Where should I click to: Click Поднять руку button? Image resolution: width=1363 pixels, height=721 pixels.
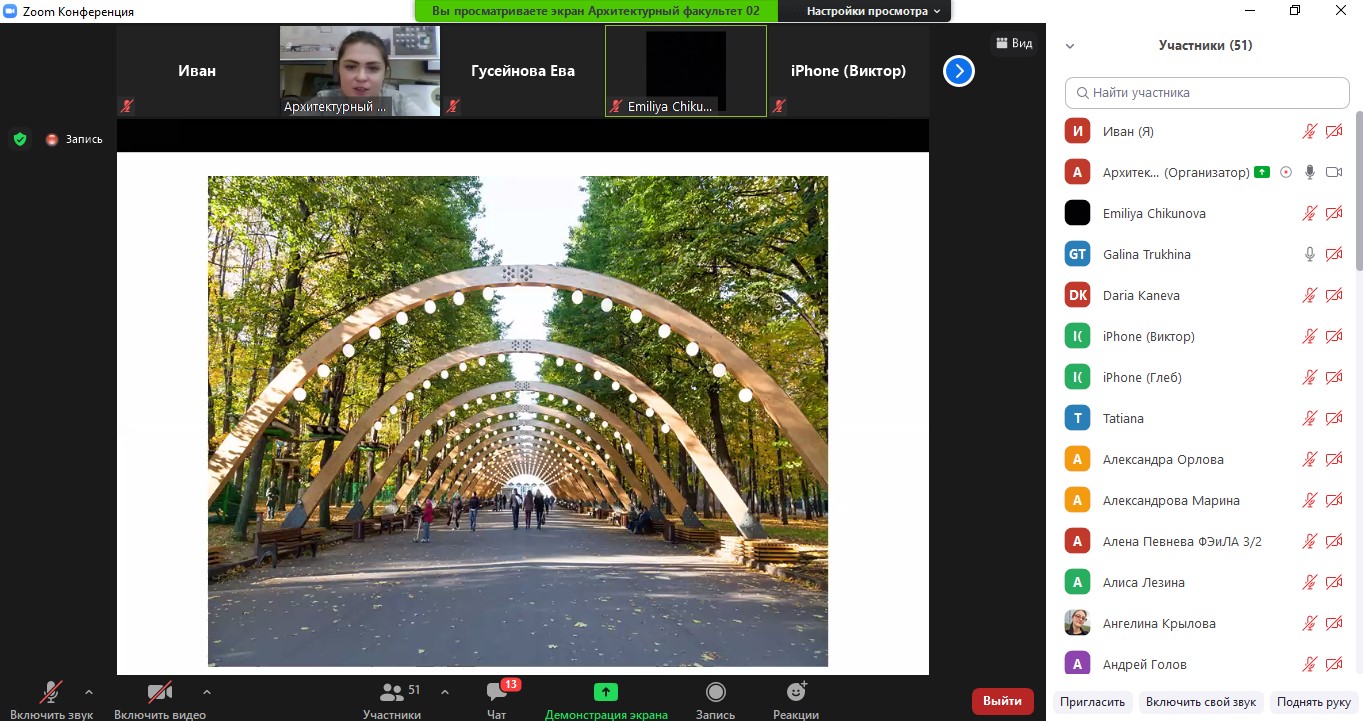click(x=1313, y=702)
